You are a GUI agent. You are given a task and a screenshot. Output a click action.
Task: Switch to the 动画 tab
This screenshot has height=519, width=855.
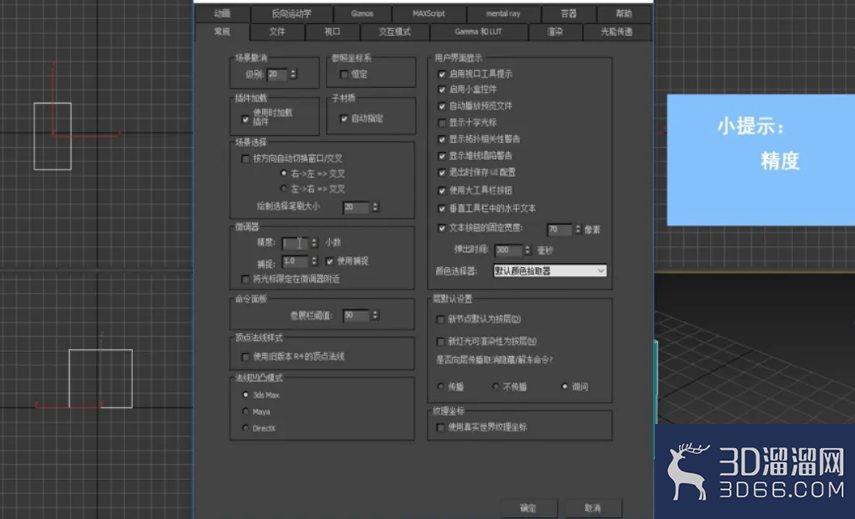pos(222,14)
